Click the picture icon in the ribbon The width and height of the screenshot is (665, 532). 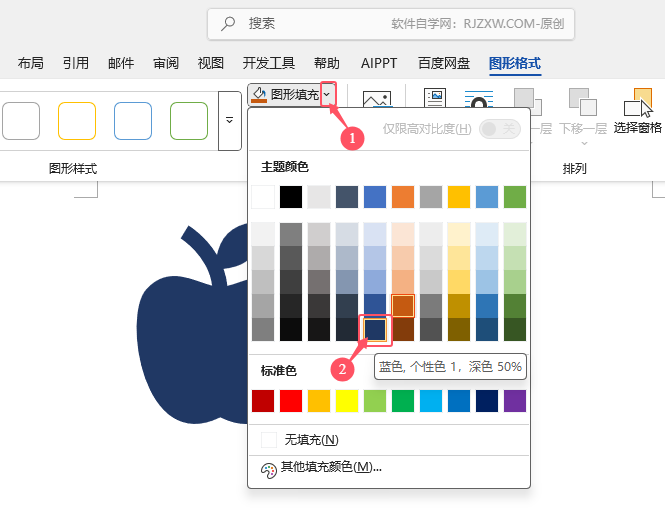[x=377, y=99]
